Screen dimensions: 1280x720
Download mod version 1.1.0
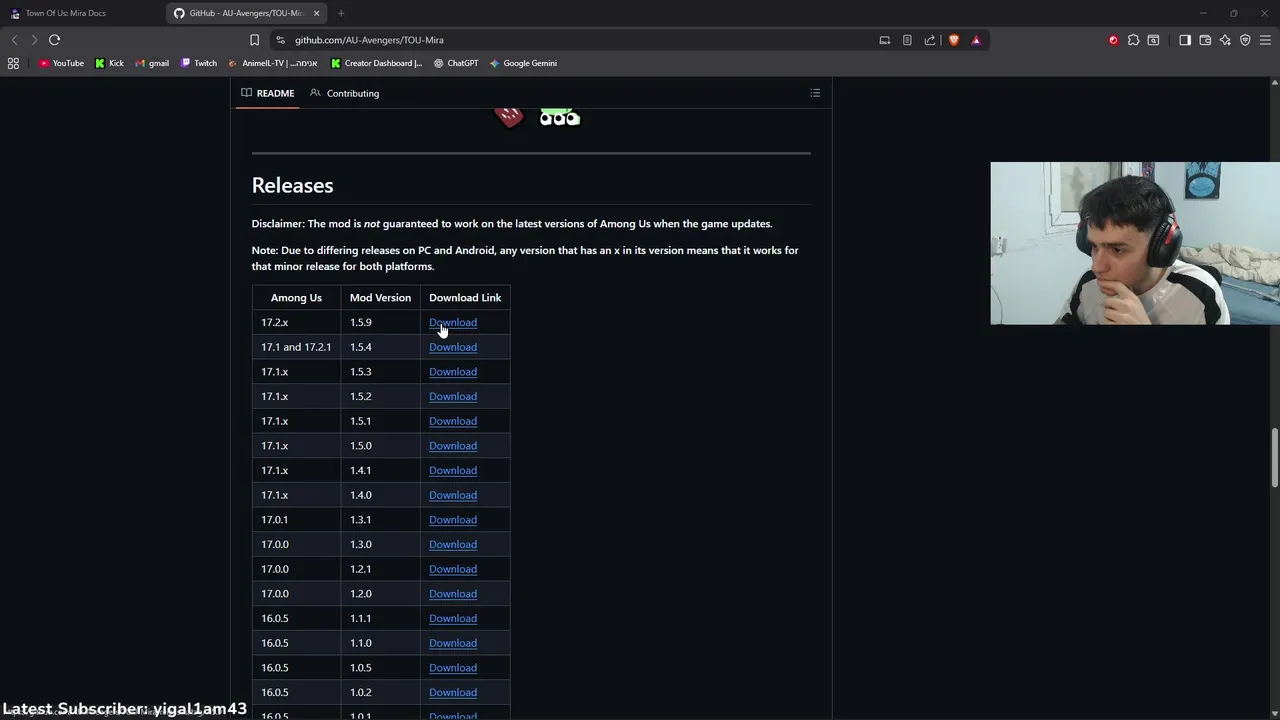[453, 643]
